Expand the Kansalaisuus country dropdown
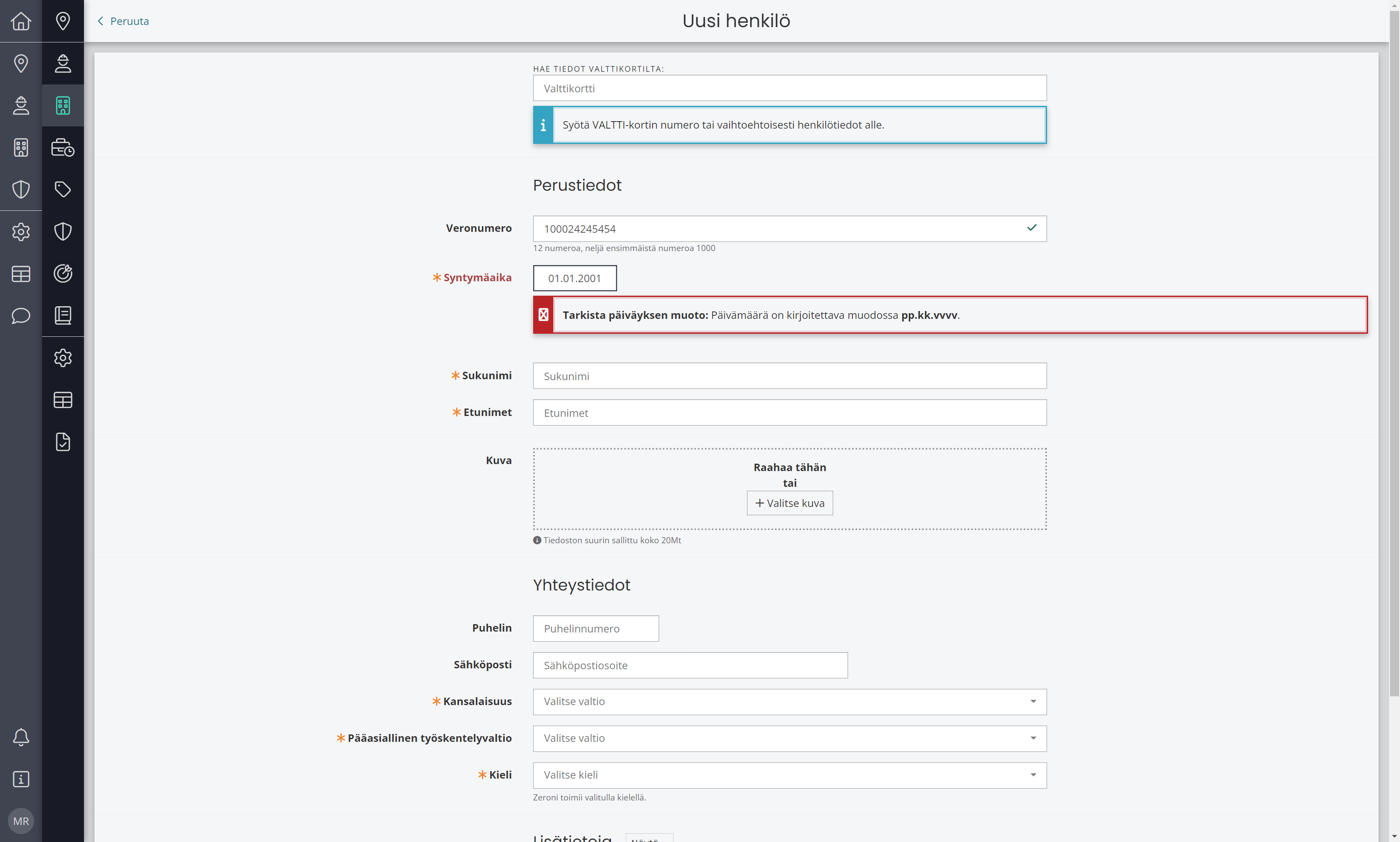 789,701
